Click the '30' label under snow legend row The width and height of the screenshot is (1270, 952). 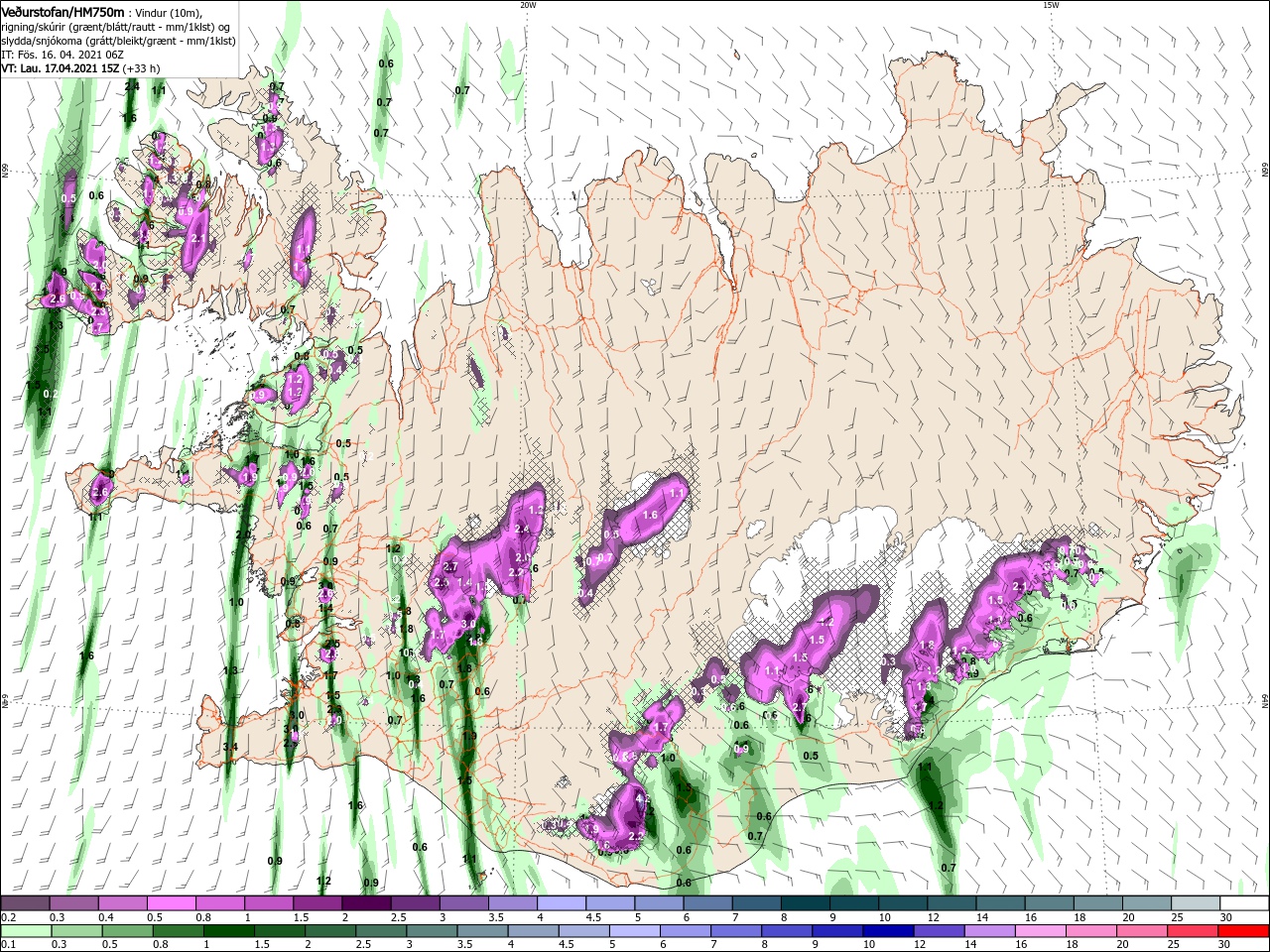[1226, 917]
